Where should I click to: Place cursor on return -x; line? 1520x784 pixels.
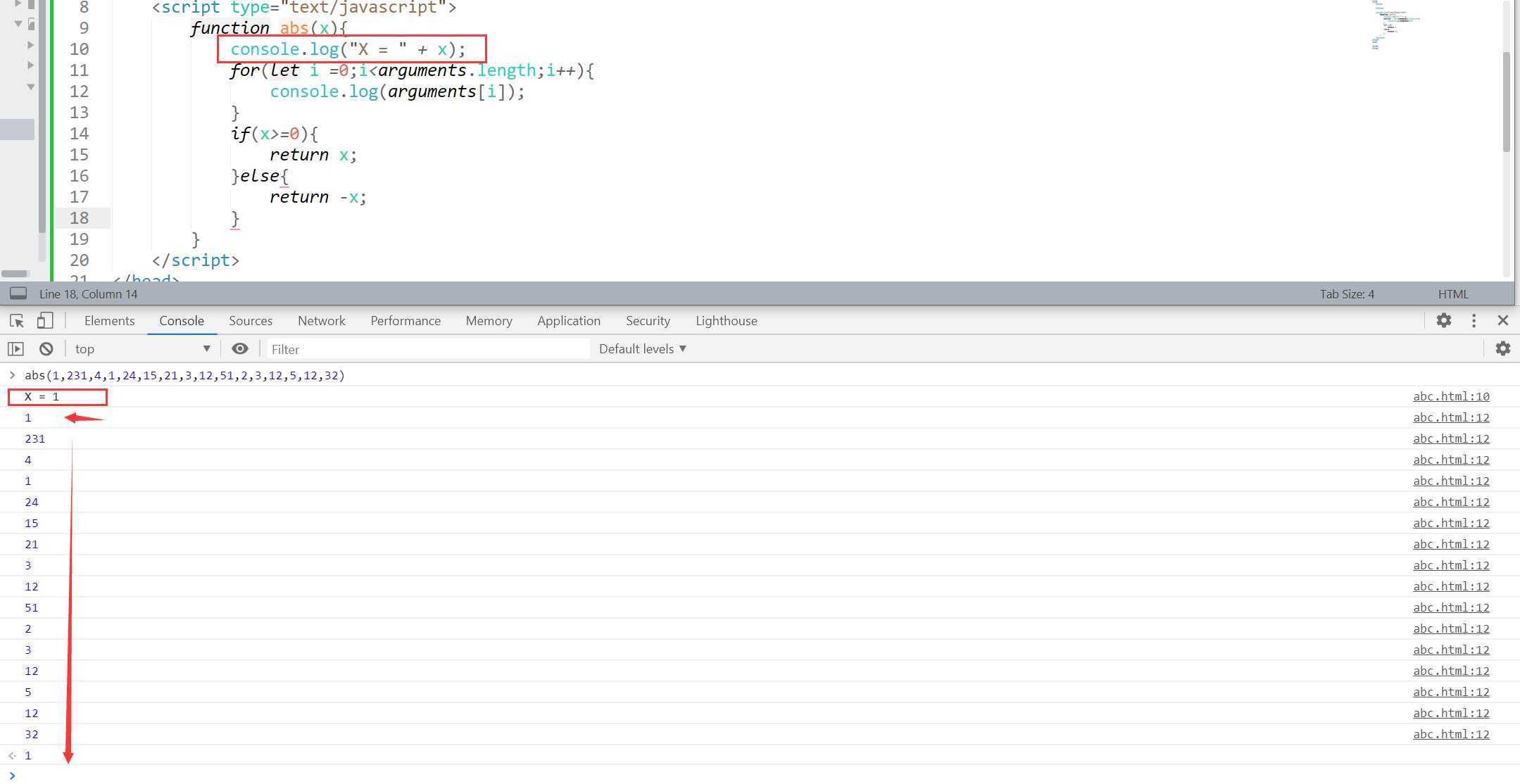point(318,197)
